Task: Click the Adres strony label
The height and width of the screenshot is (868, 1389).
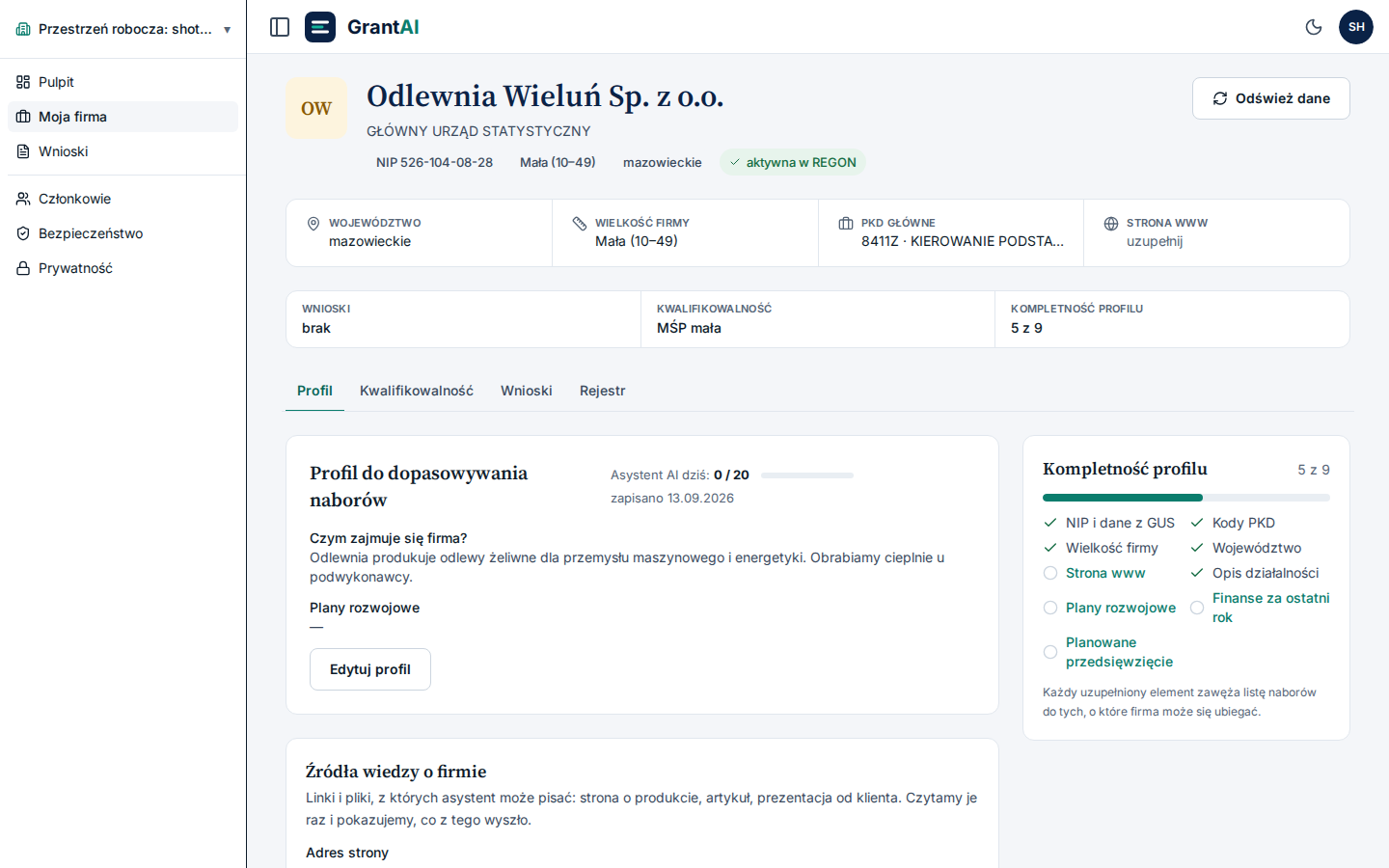Action: coord(347,853)
